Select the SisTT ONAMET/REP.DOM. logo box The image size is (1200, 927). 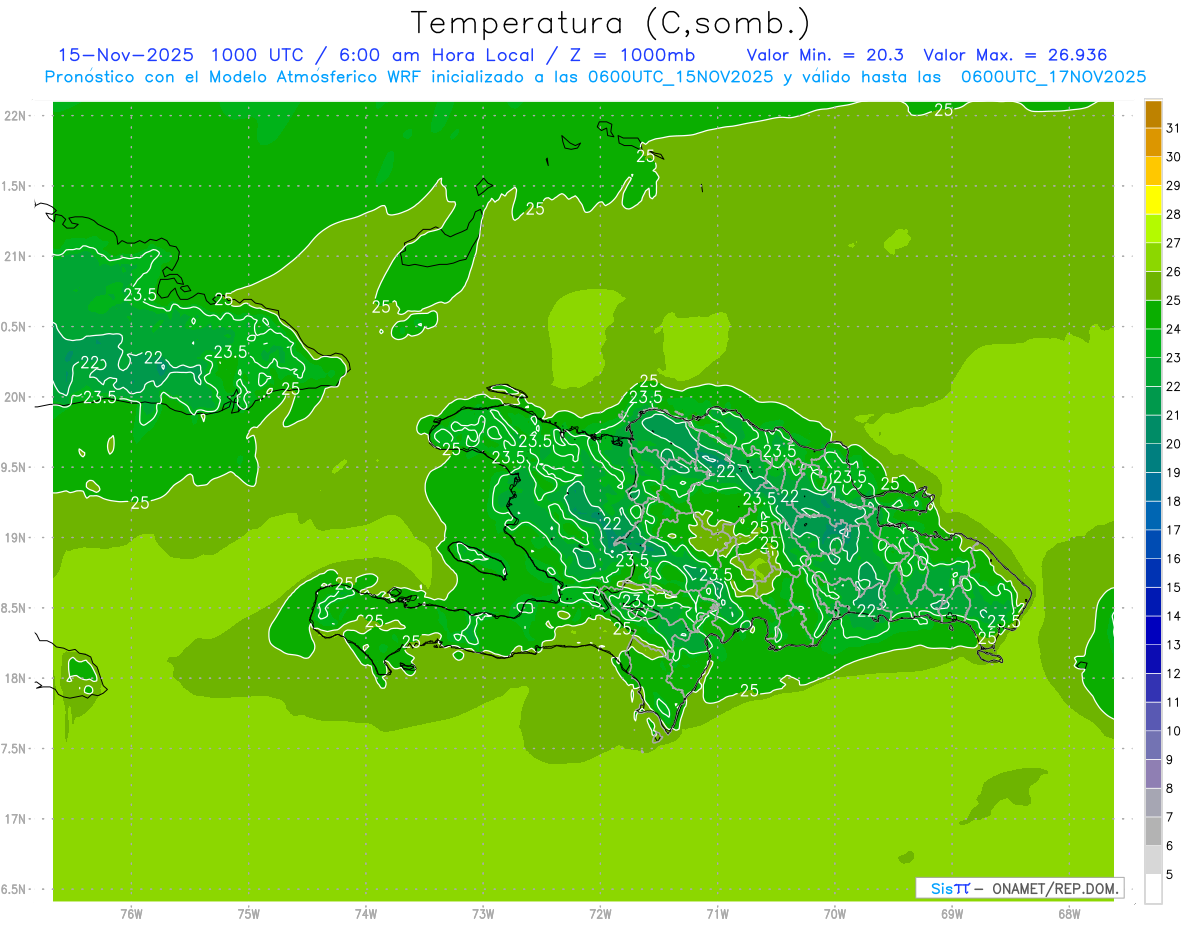[1018, 888]
